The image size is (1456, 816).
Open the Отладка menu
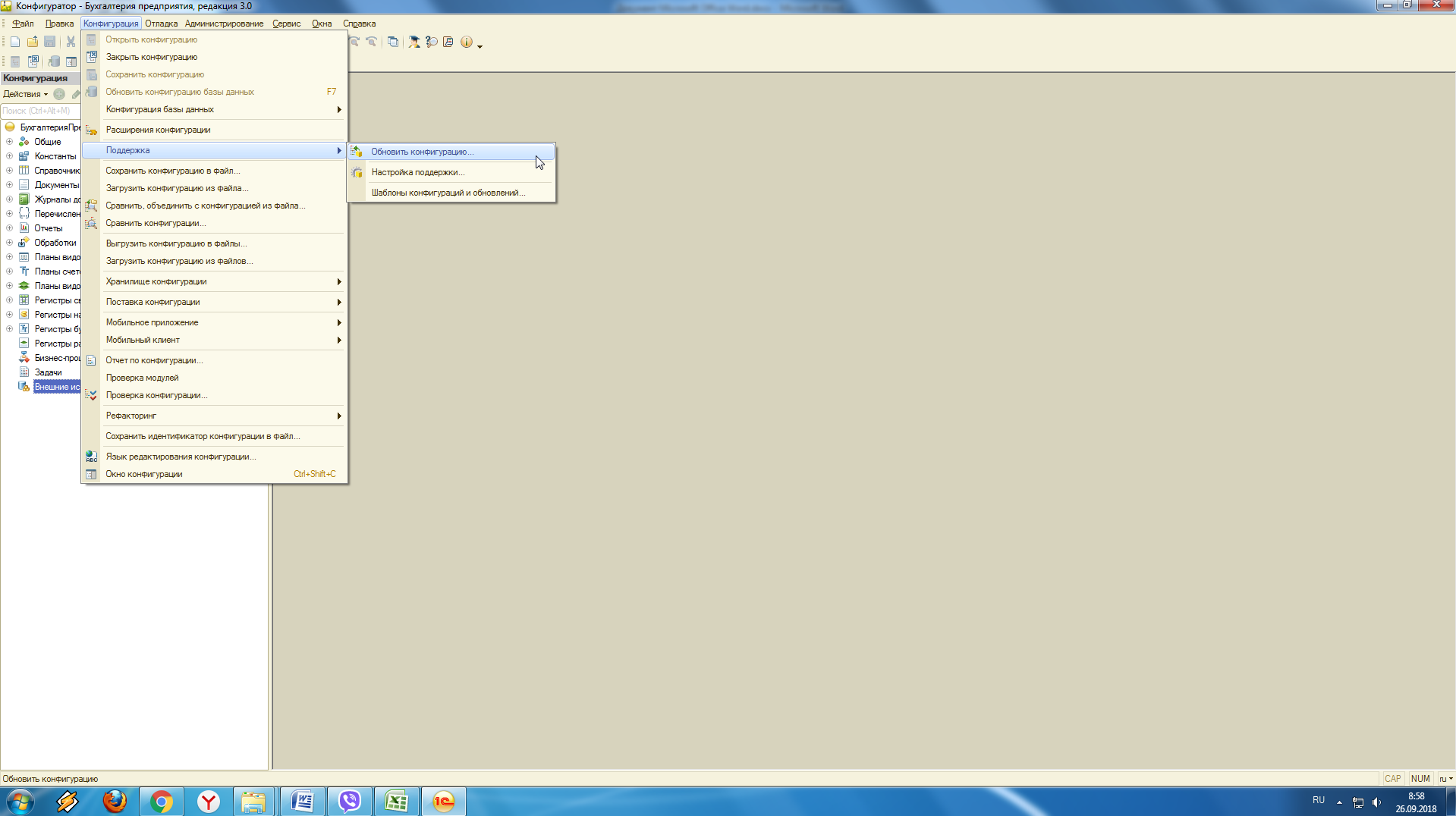tap(161, 24)
